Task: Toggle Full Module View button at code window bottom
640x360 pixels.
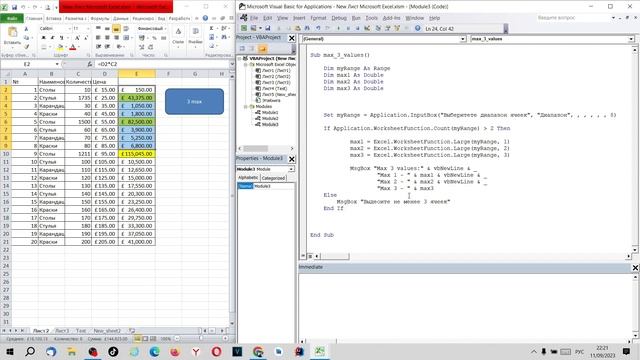Action: (x=310, y=256)
